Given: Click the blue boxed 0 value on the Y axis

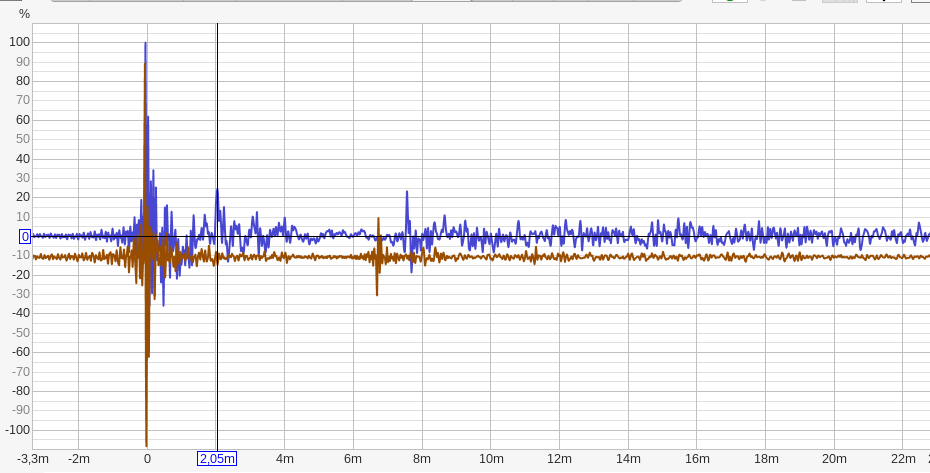Looking at the screenshot, I should pyautogui.click(x=25, y=237).
